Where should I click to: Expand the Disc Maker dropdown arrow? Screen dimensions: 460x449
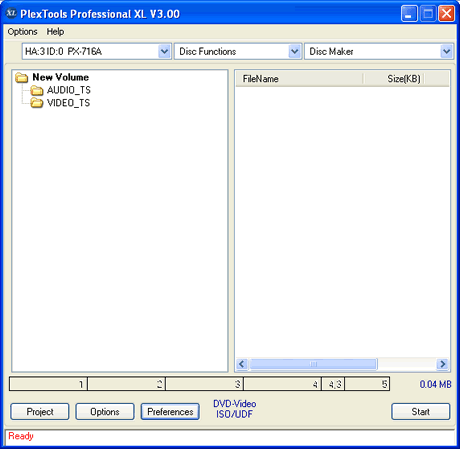pos(446,51)
